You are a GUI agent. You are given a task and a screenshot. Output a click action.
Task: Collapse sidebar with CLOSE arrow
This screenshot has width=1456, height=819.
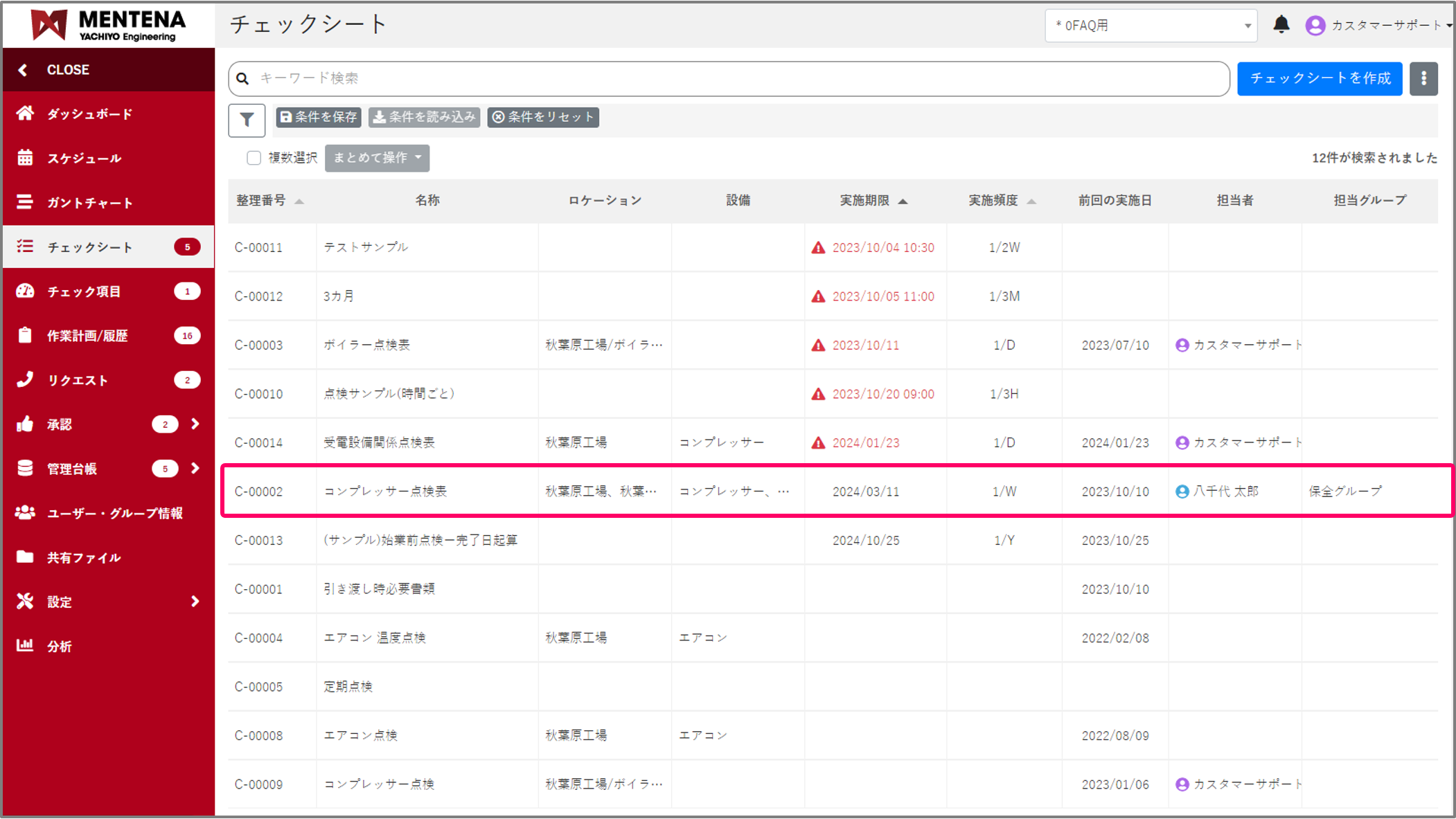[x=23, y=70]
